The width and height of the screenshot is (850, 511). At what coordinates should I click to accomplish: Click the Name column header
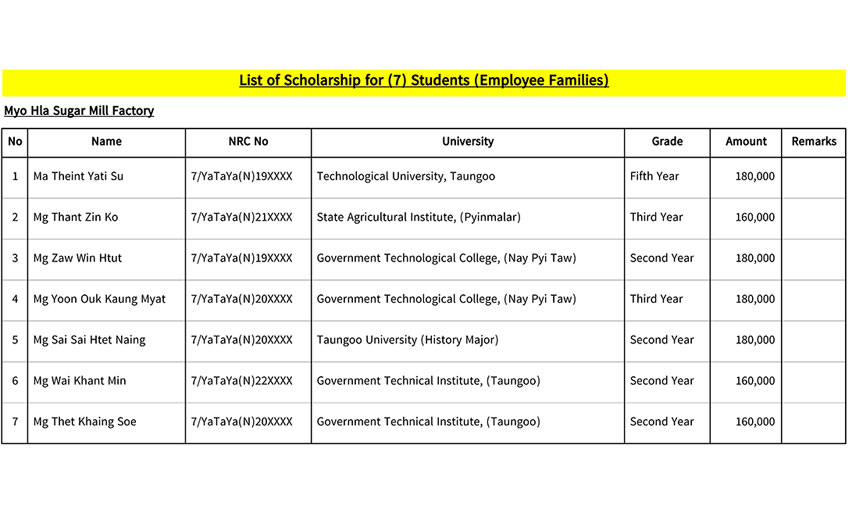point(106,142)
